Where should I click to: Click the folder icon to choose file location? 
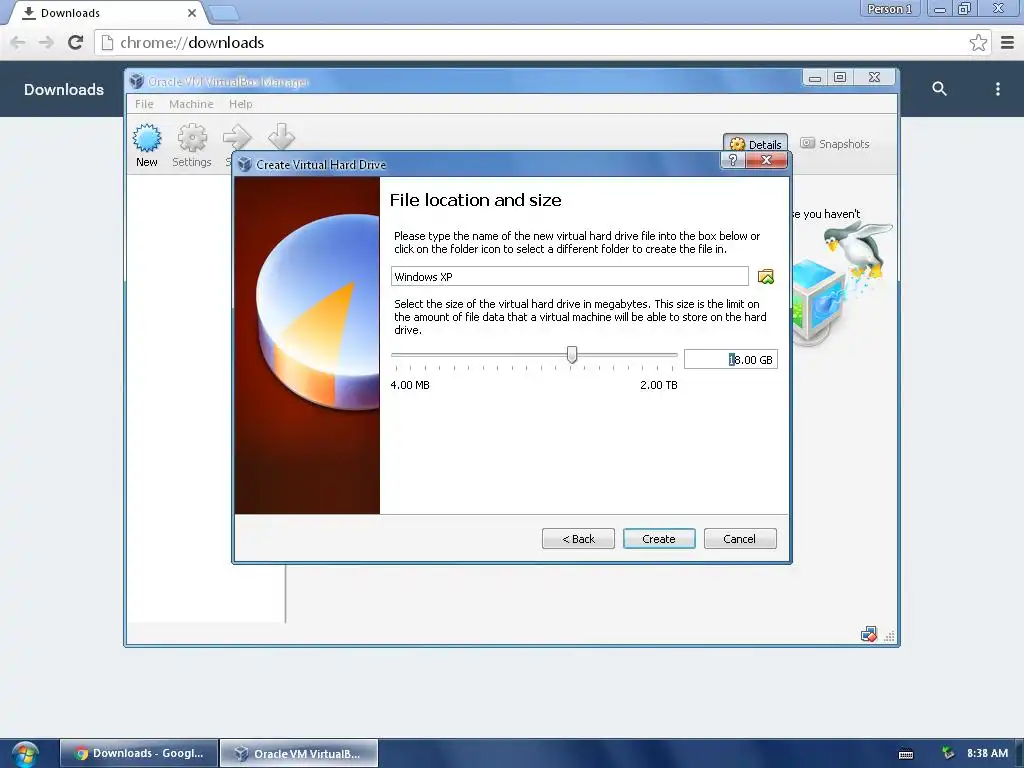click(765, 277)
